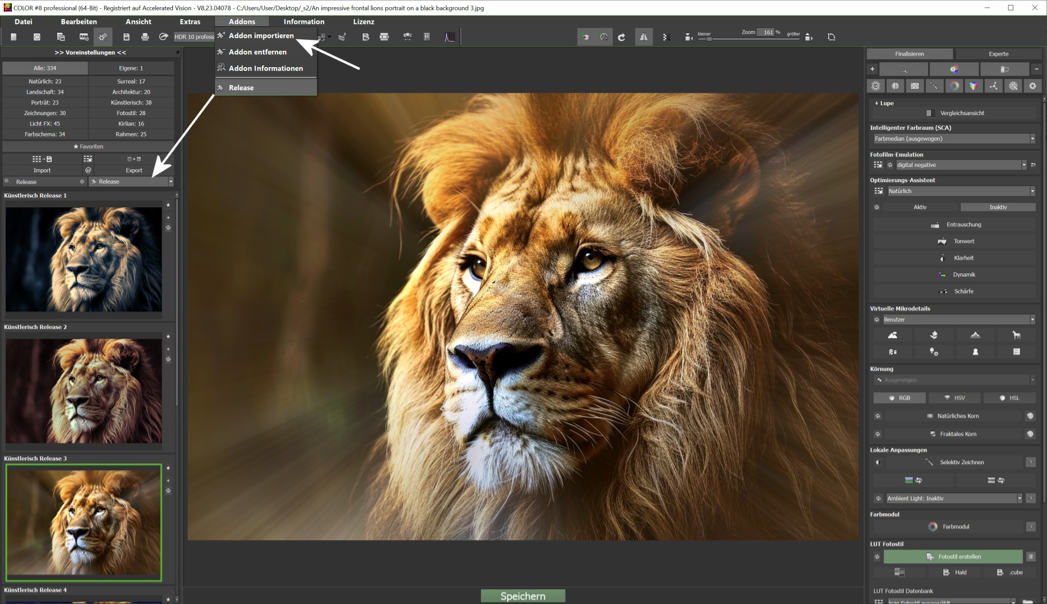Screen dimensions: 1047x604
Task: Open the Fotofilm Emulation digital negative dropdown
Action: click(961, 165)
